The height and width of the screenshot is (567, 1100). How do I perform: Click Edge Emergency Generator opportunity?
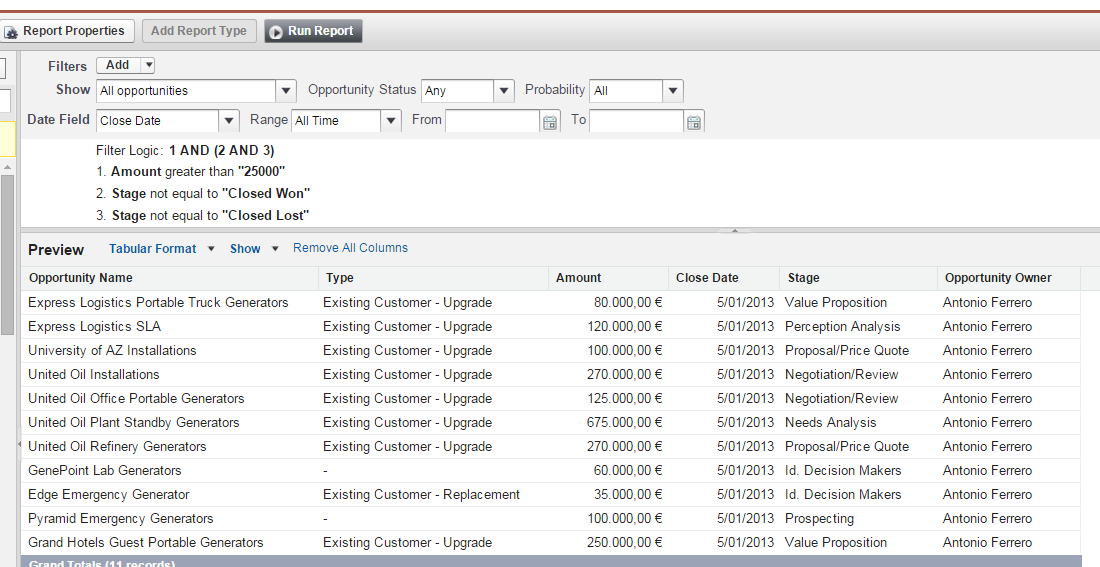109,494
